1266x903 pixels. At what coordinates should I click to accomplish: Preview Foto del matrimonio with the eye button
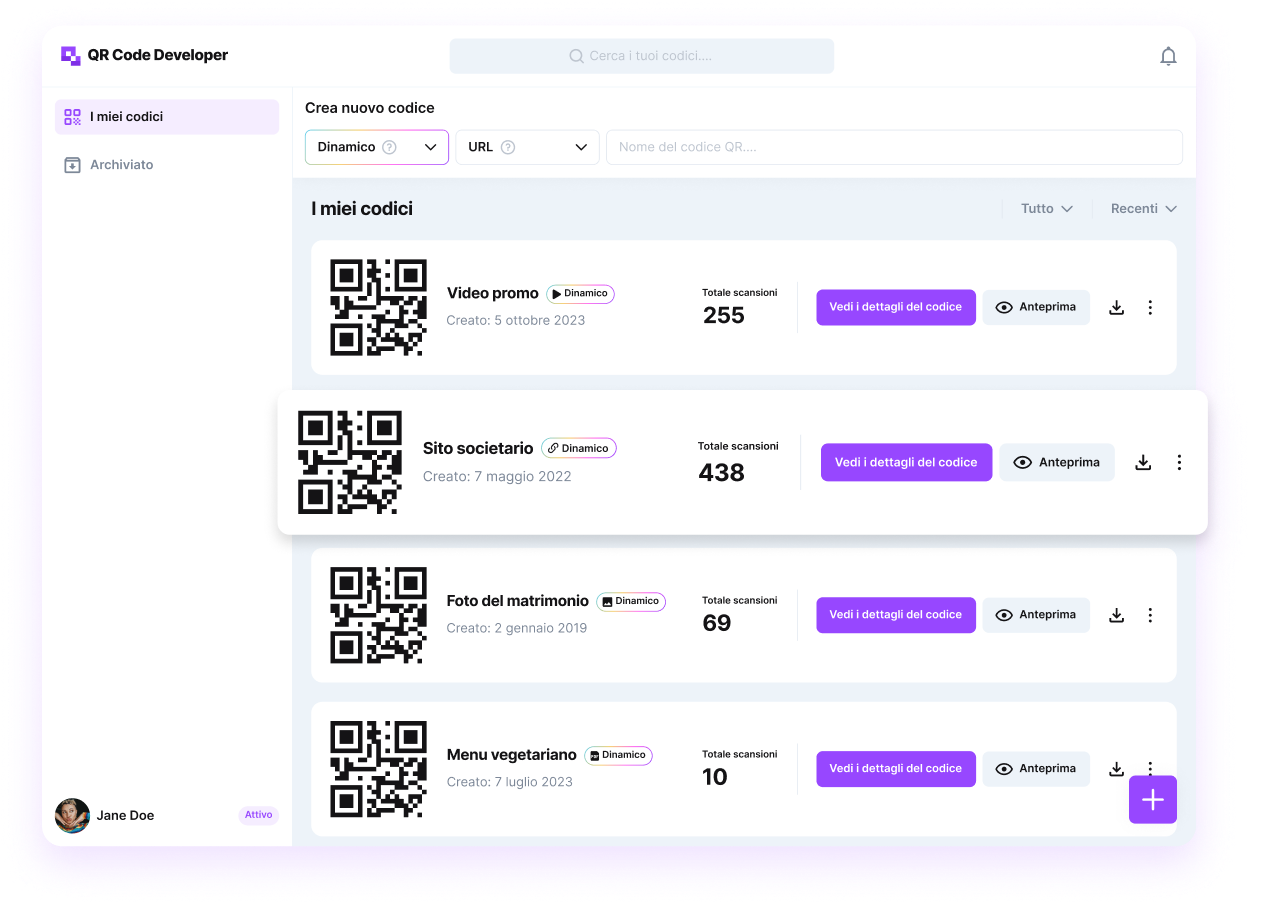[x=1036, y=615]
